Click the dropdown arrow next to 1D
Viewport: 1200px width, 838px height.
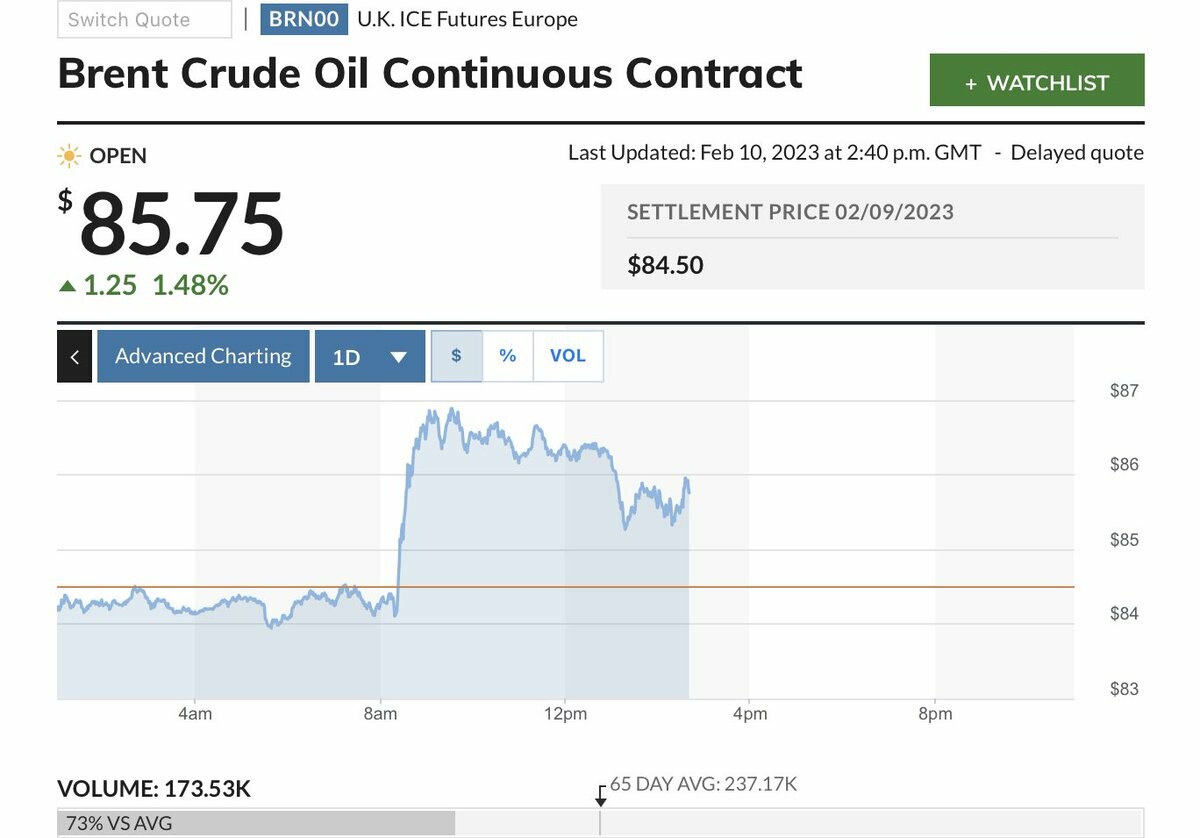pos(399,357)
